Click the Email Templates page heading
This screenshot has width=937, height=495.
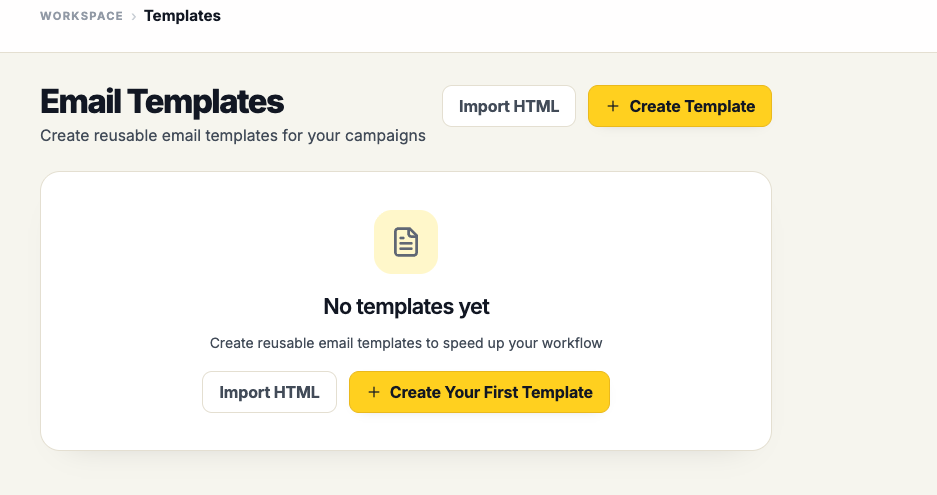point(162,102)
